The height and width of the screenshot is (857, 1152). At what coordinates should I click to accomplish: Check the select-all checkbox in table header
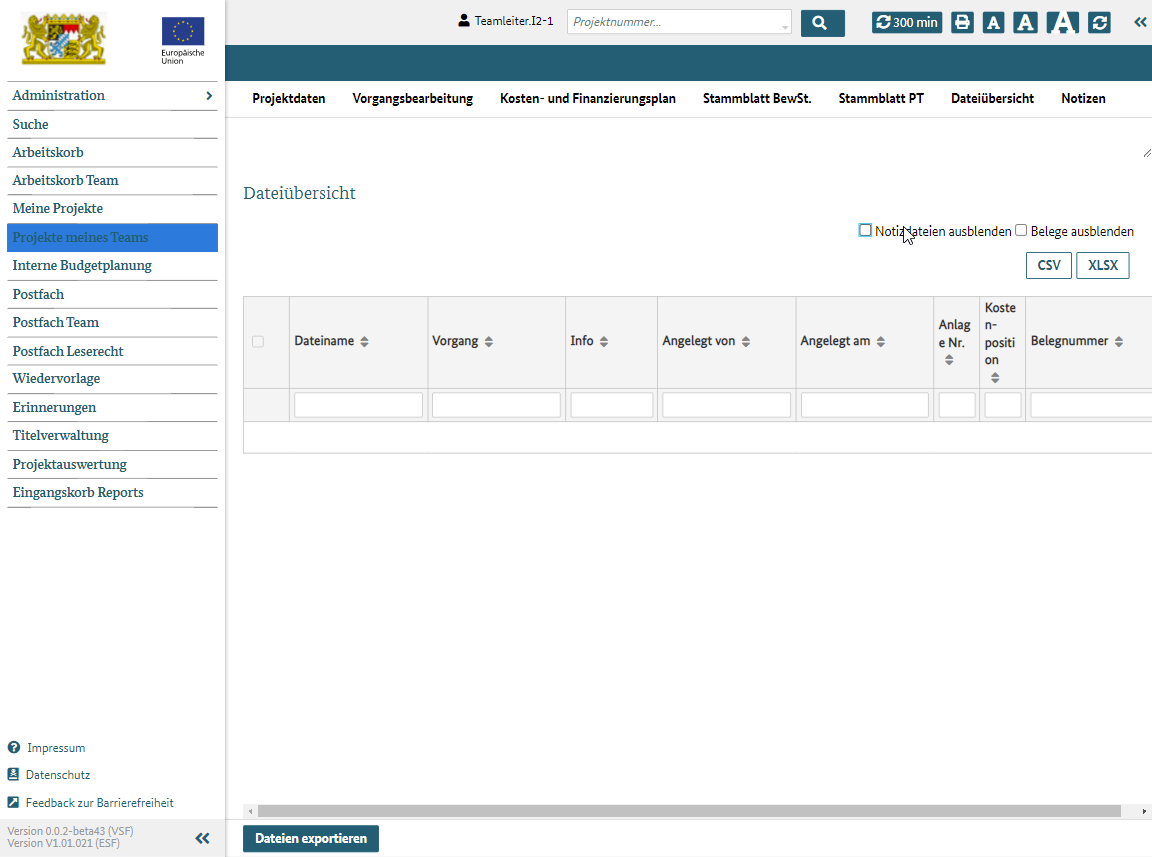pyautogui.click(x=258, y=342)
